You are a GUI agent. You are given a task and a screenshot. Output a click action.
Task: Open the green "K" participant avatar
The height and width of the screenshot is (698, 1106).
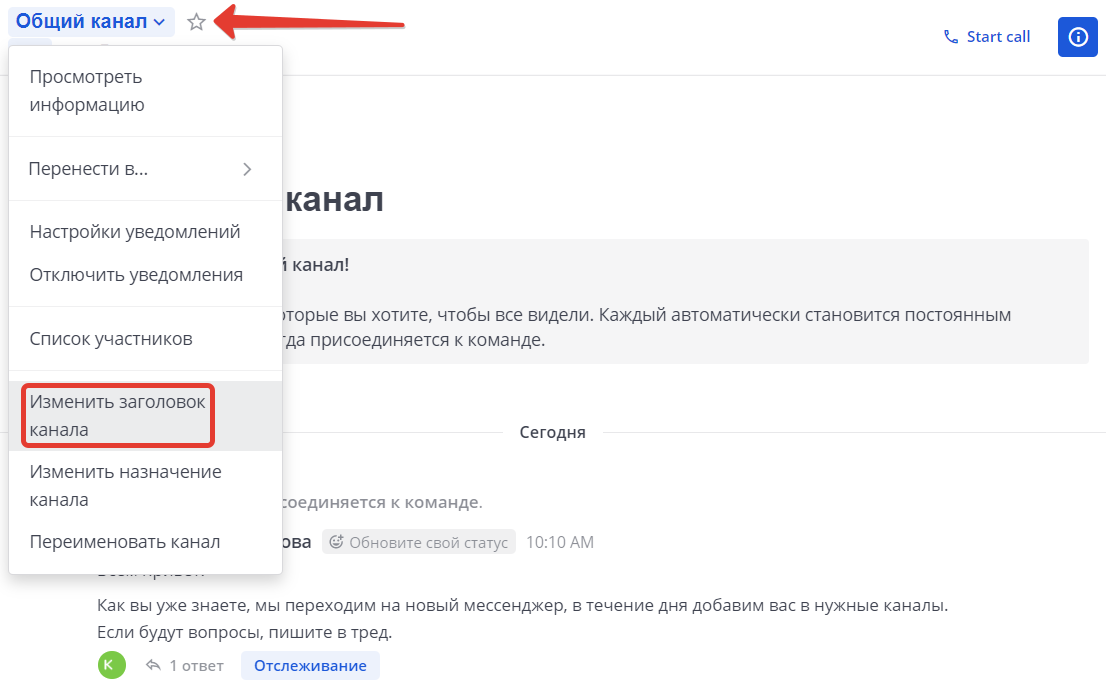tap(111, 664)
